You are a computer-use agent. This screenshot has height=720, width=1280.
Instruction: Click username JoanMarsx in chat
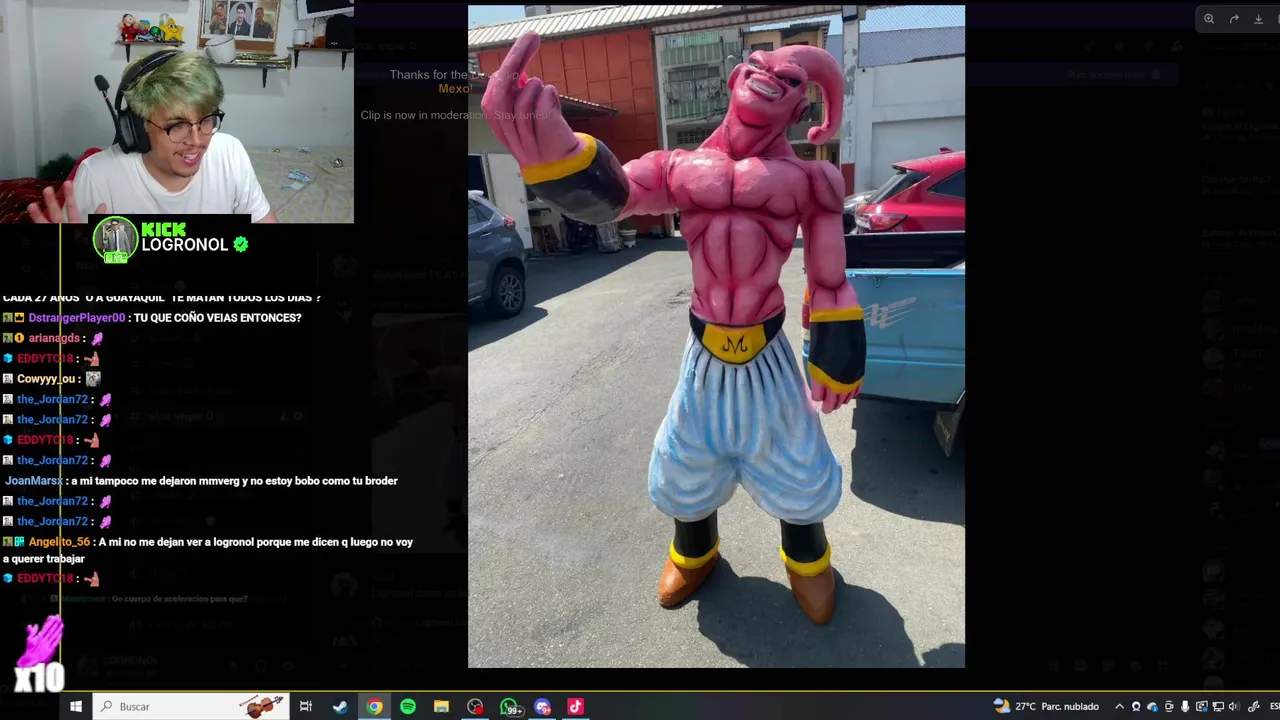34,481
